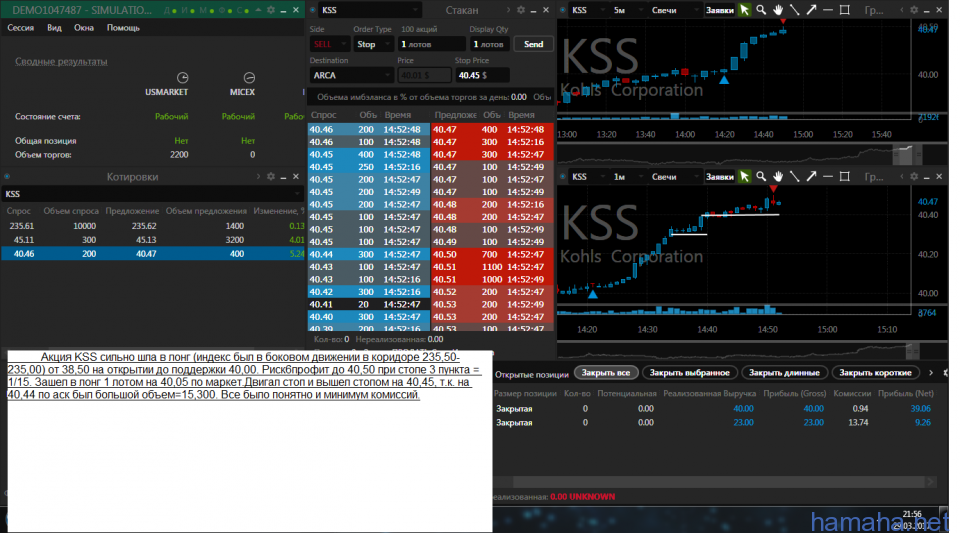Open the Котировки panel settings gear
Image resolution: width=960 pixels, height=533 pixels.
point(271,176)
